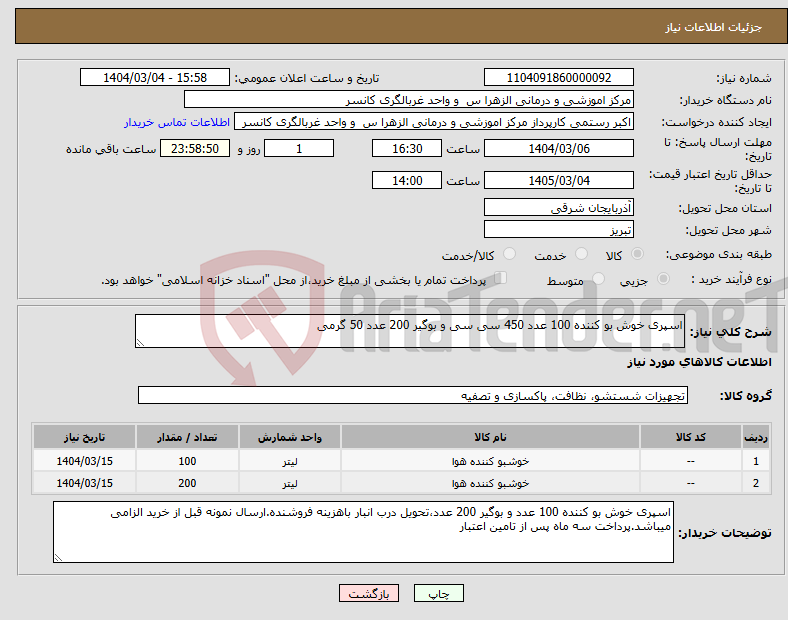This screenshot has width=788, height=620.
Task: Click the remaining days field showing 1
Action: point(299,148)
